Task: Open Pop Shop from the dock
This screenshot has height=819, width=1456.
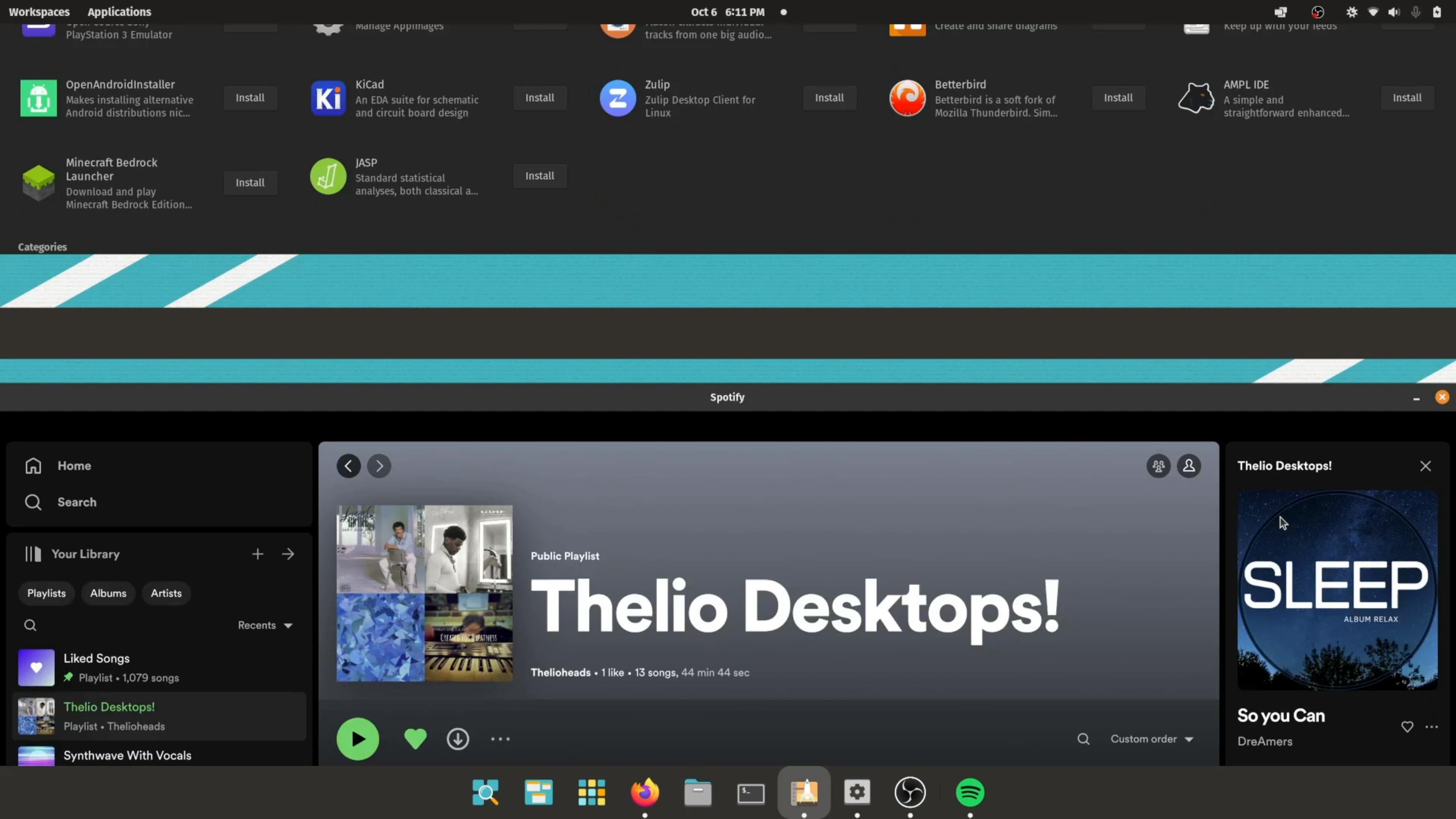Action: 804,792
